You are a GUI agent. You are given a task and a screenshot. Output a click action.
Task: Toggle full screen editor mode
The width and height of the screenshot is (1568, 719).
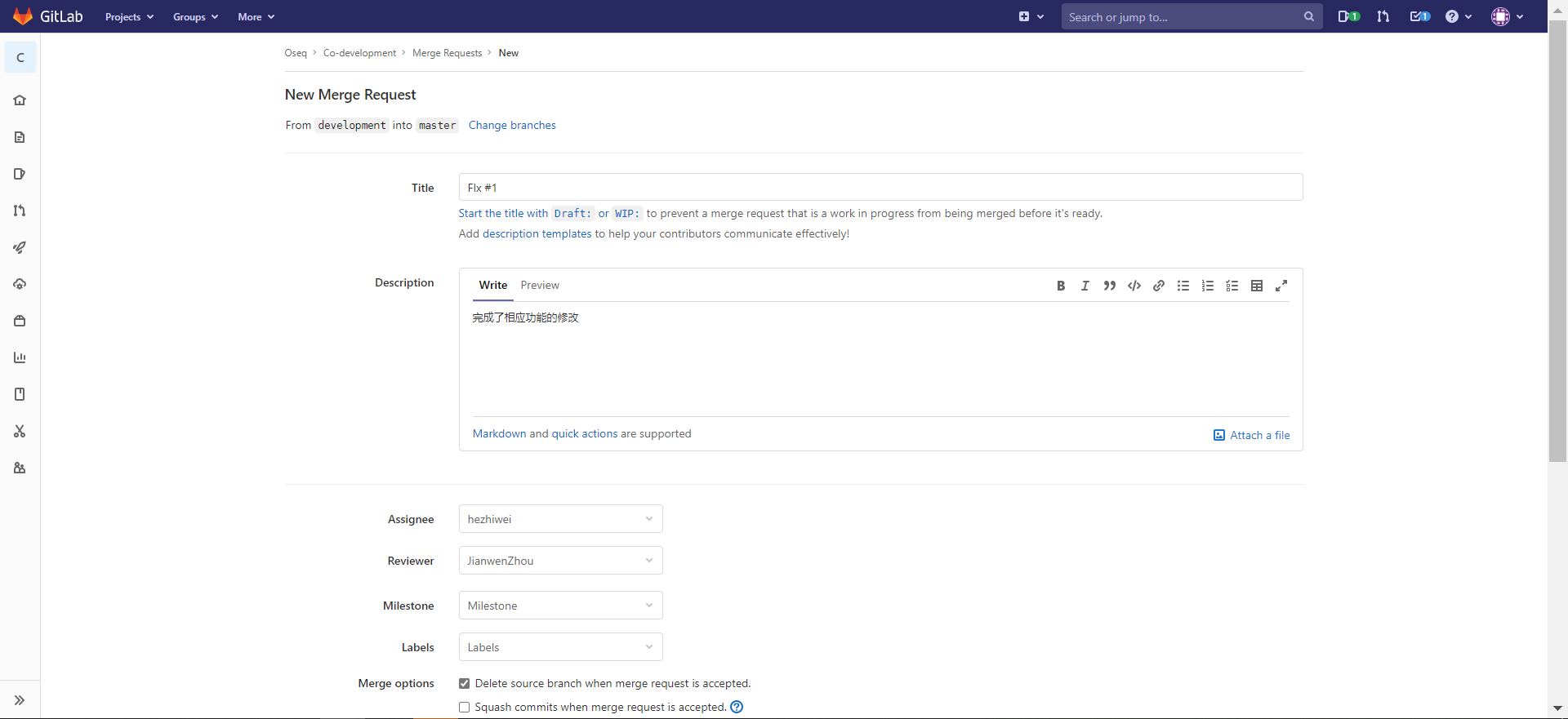click(1281, 286)
